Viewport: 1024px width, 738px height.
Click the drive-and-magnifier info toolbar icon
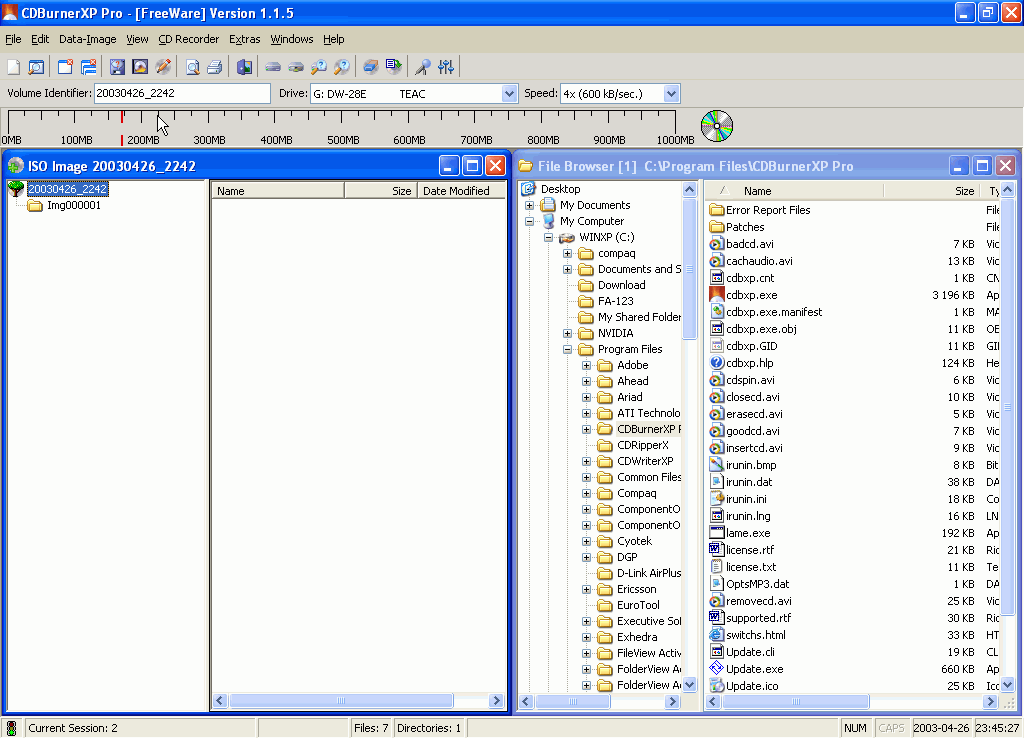coord(319,67)
